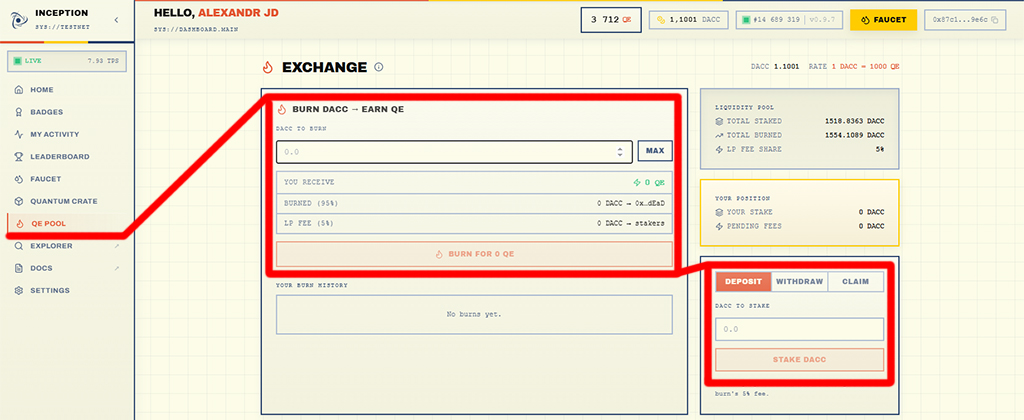Image resolution: width=1024 pixels, height=420 pixels.
Task: Switch to the Claim tab
Action: pyautogui.click(x=855, y=282)
